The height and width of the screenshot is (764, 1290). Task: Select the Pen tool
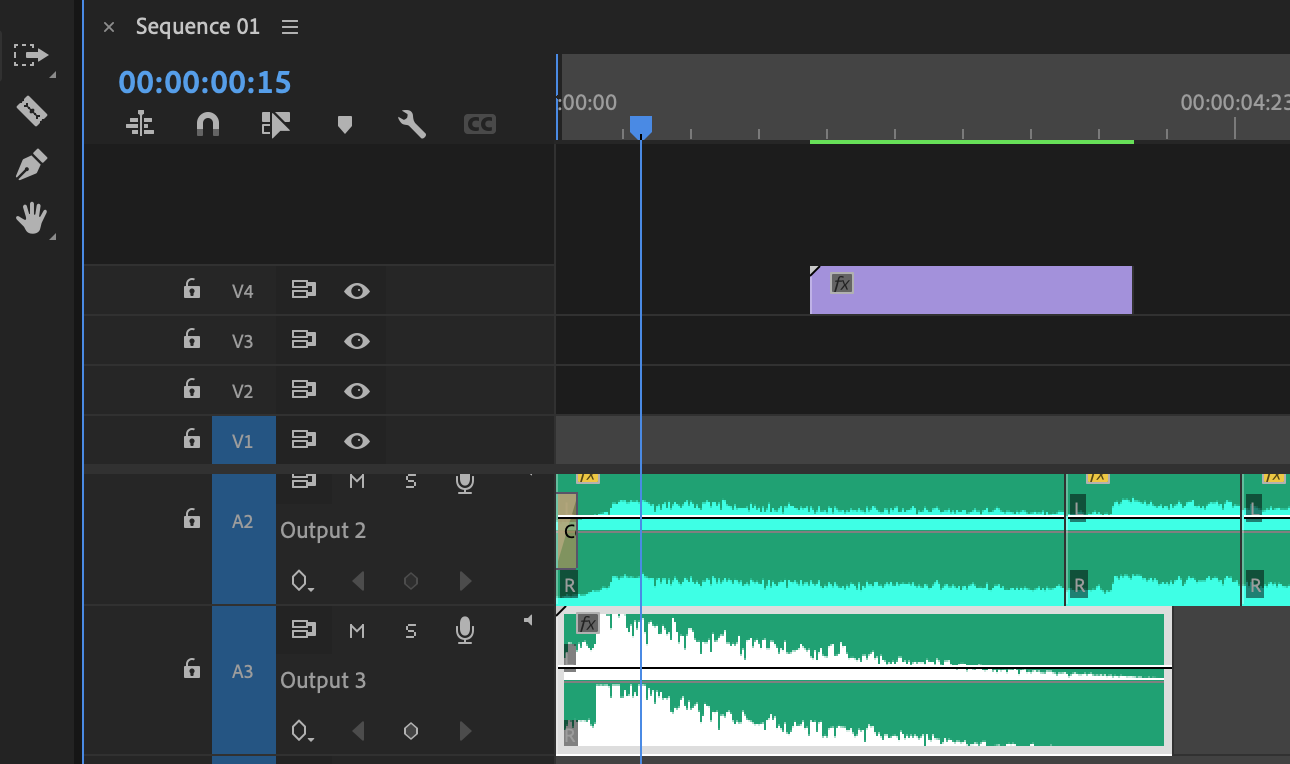pyautogui.click(x=31, y=164)
